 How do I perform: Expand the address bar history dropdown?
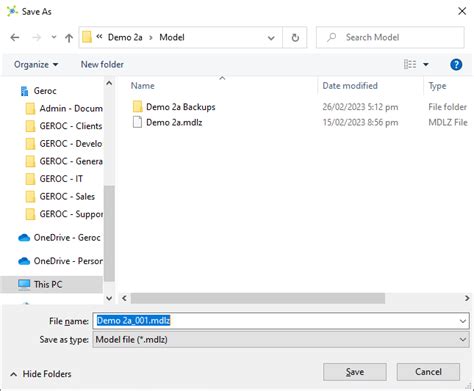(271, 38)
